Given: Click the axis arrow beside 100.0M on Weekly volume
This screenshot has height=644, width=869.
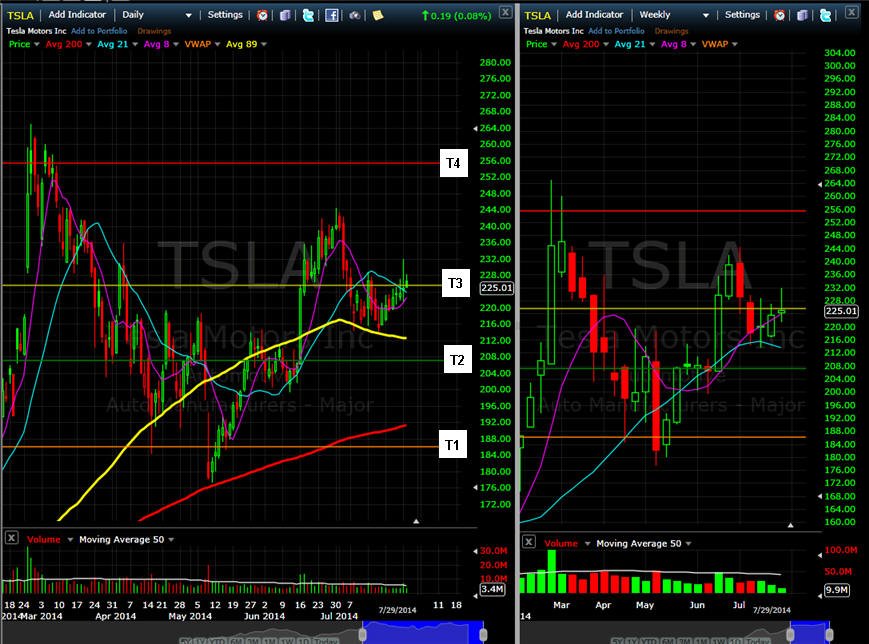Looking at the screenshot, I should click(x=820, y=555).
